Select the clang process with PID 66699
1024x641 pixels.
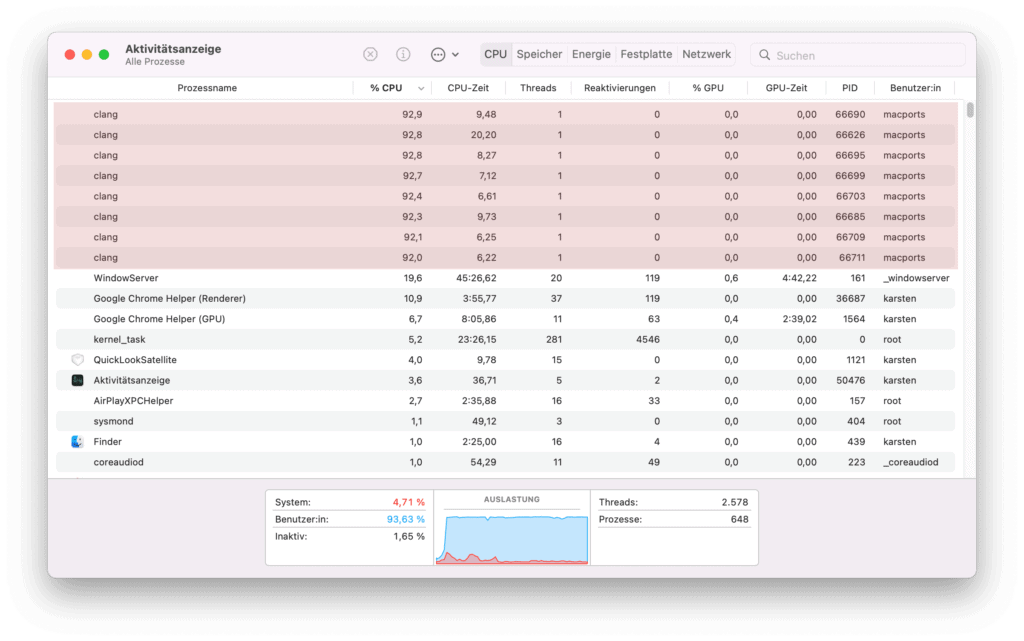point(505,176)
